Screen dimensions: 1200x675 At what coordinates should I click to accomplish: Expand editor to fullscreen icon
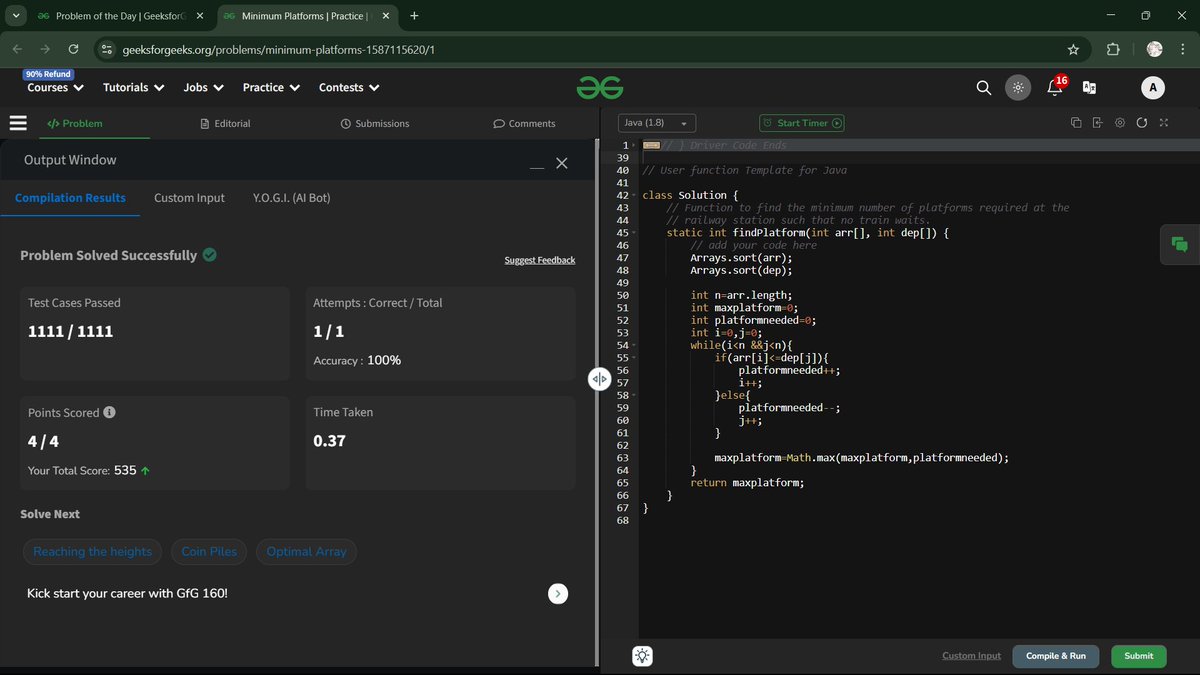click(x=1163, y=123)
